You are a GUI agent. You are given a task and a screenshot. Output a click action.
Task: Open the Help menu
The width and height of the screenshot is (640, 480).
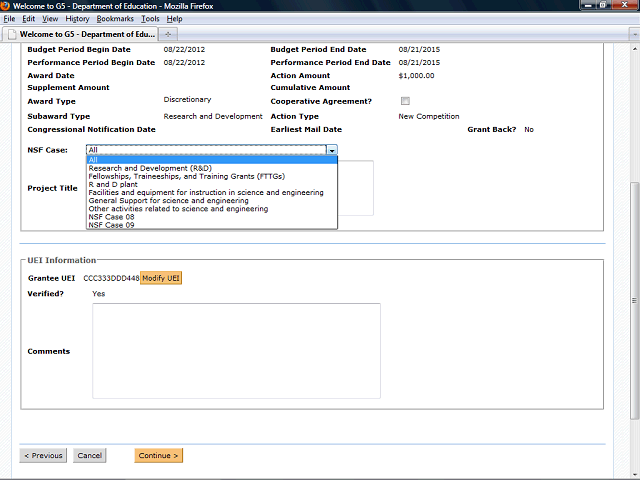pyautogui.click(x=174, y=19)
